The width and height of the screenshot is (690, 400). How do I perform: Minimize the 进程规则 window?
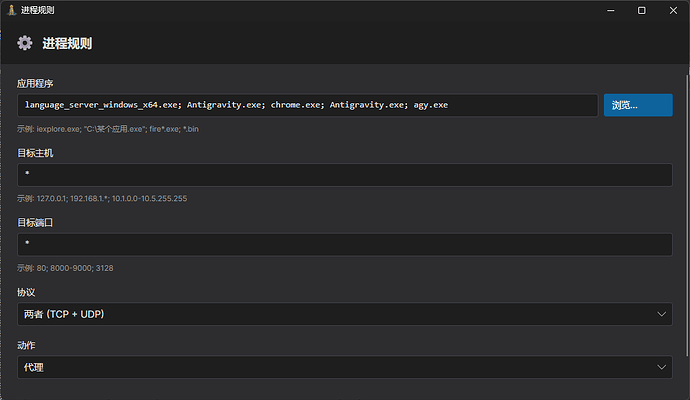pyautogui.click(x=611, y=10)
